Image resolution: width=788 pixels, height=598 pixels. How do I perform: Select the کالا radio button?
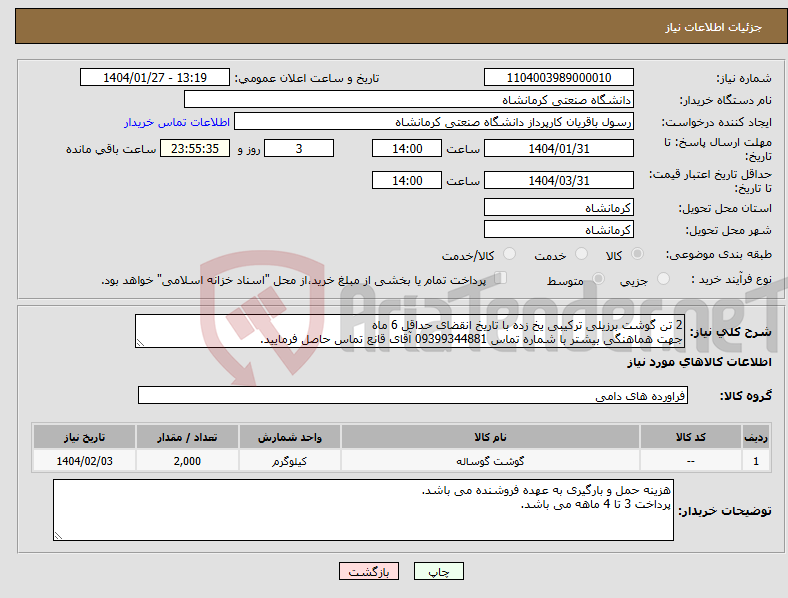coord(637,254)
